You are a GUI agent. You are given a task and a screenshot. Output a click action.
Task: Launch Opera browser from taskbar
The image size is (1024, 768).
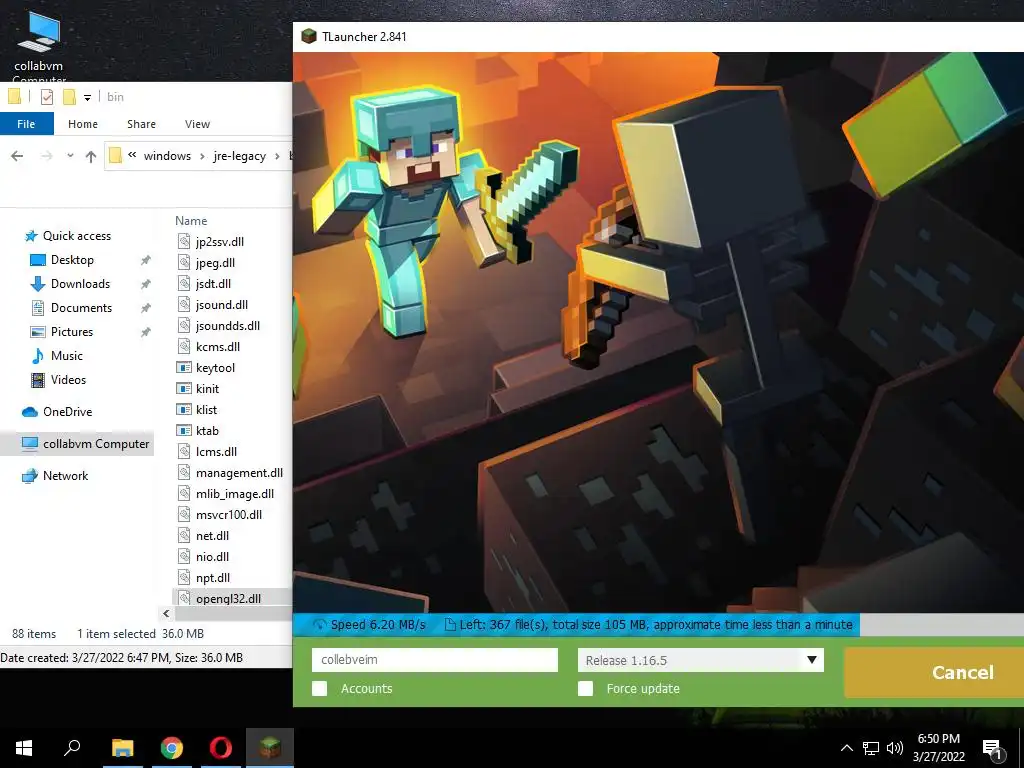click(221, 748)
